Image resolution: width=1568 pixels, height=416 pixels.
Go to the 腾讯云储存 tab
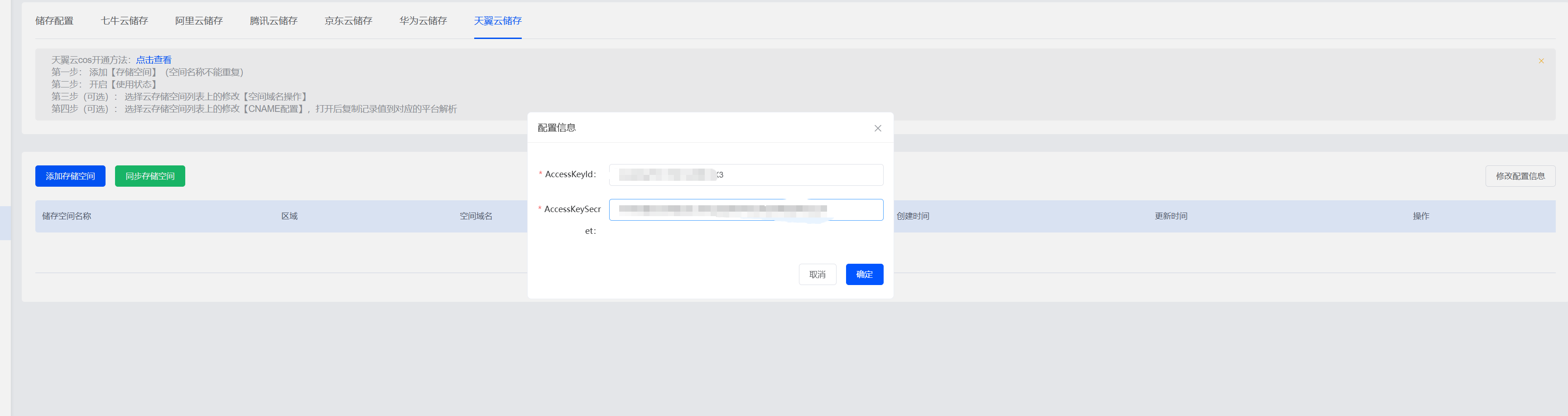coord(273,21)
